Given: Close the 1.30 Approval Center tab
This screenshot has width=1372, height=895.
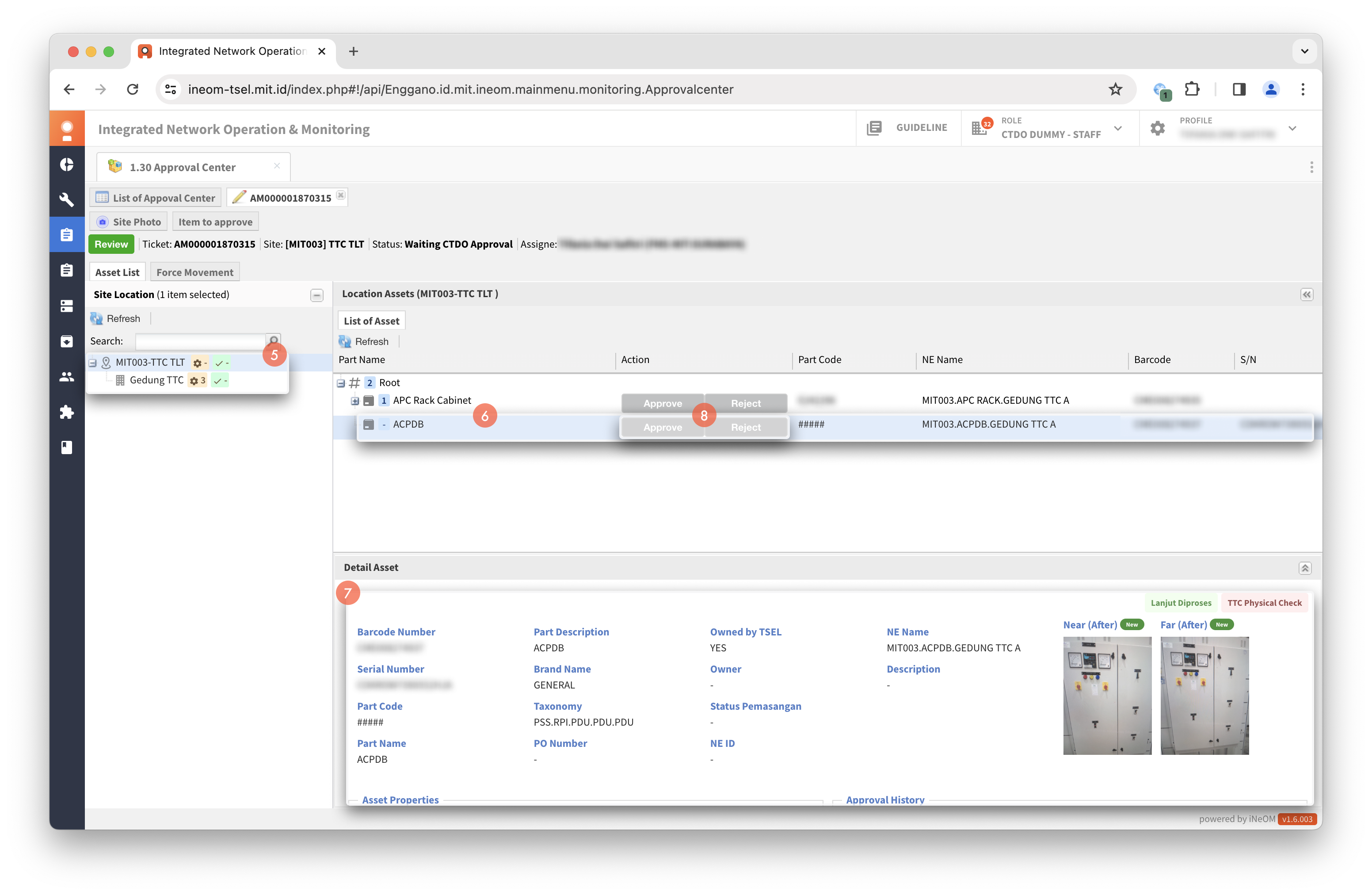Looking at the screenshot, I should pyautogui.click(x=277, y=166).
